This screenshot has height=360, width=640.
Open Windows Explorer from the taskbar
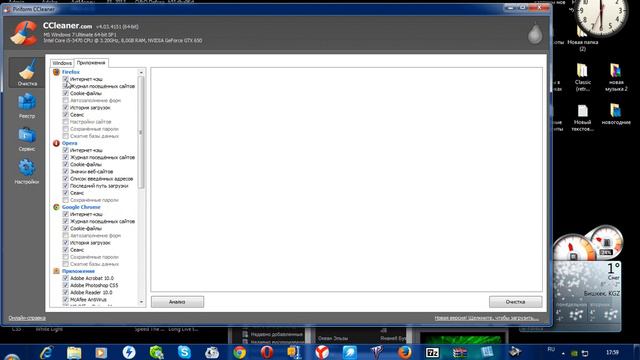74,352
